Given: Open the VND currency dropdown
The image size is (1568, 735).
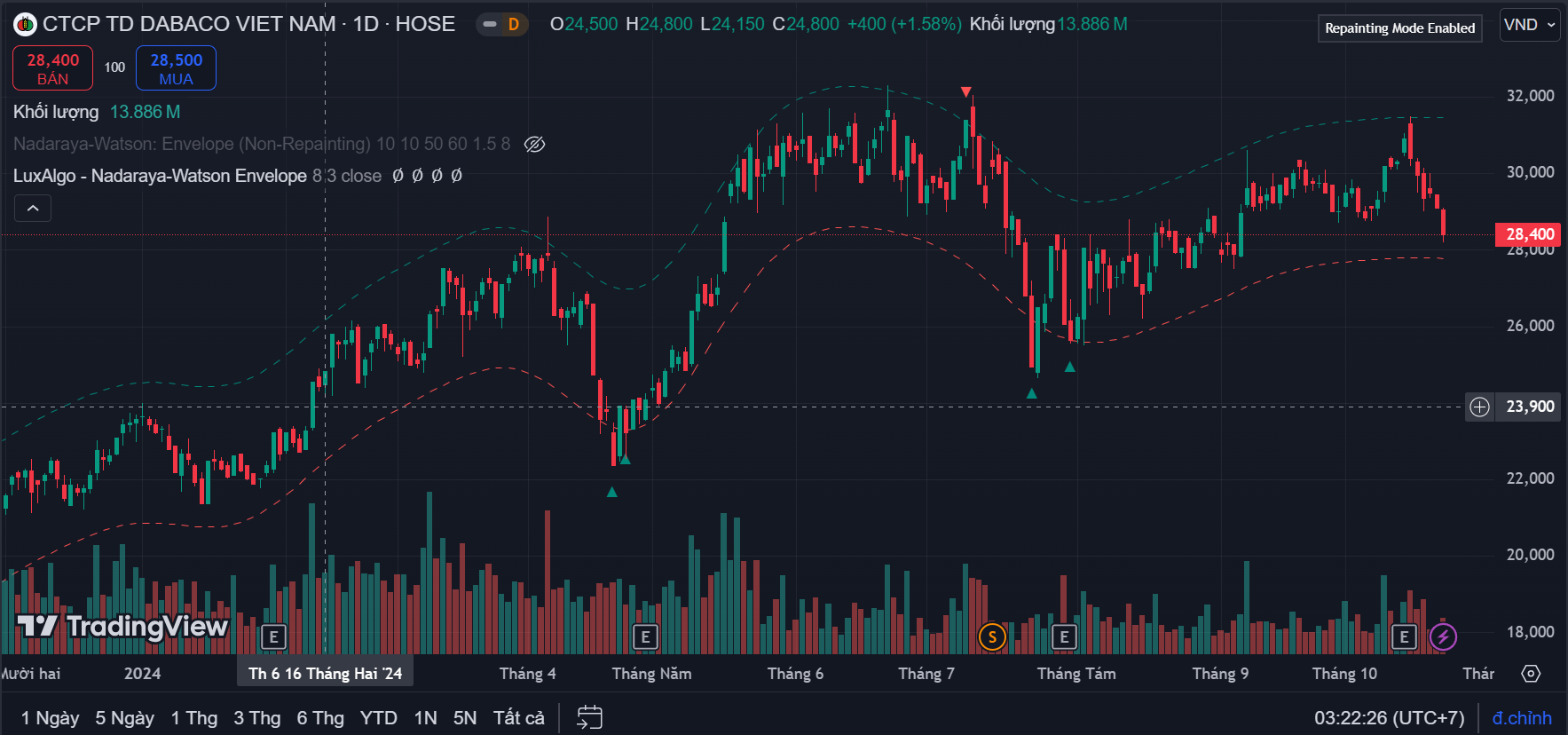Looking at the screenshot, I should pos(1530,25).
